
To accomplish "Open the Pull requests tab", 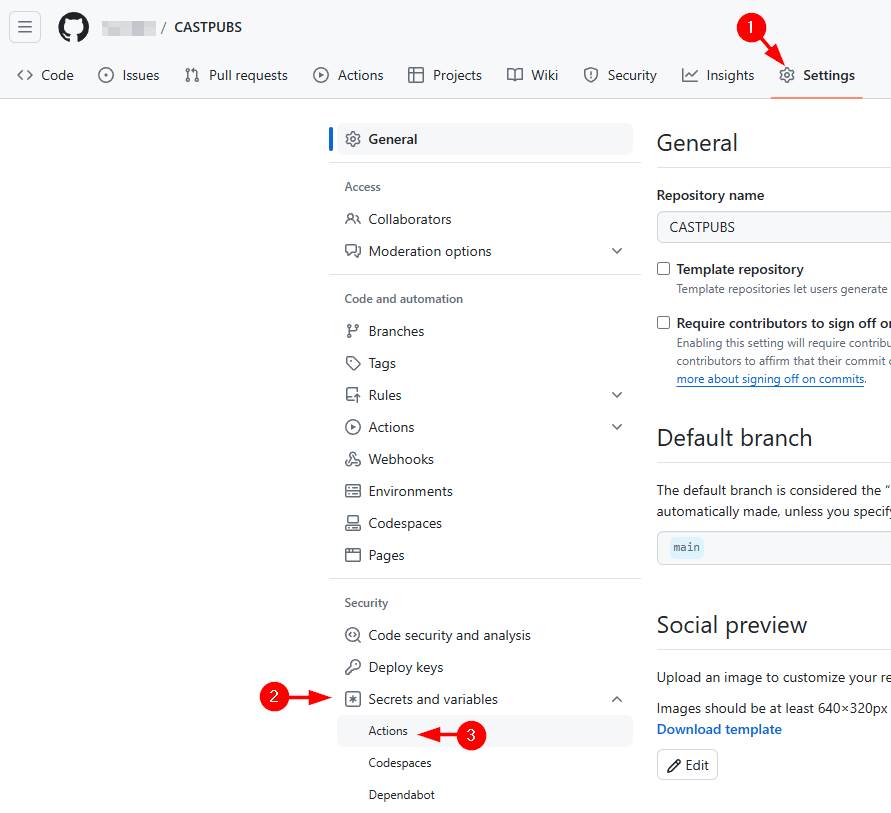I will (236, 75).
